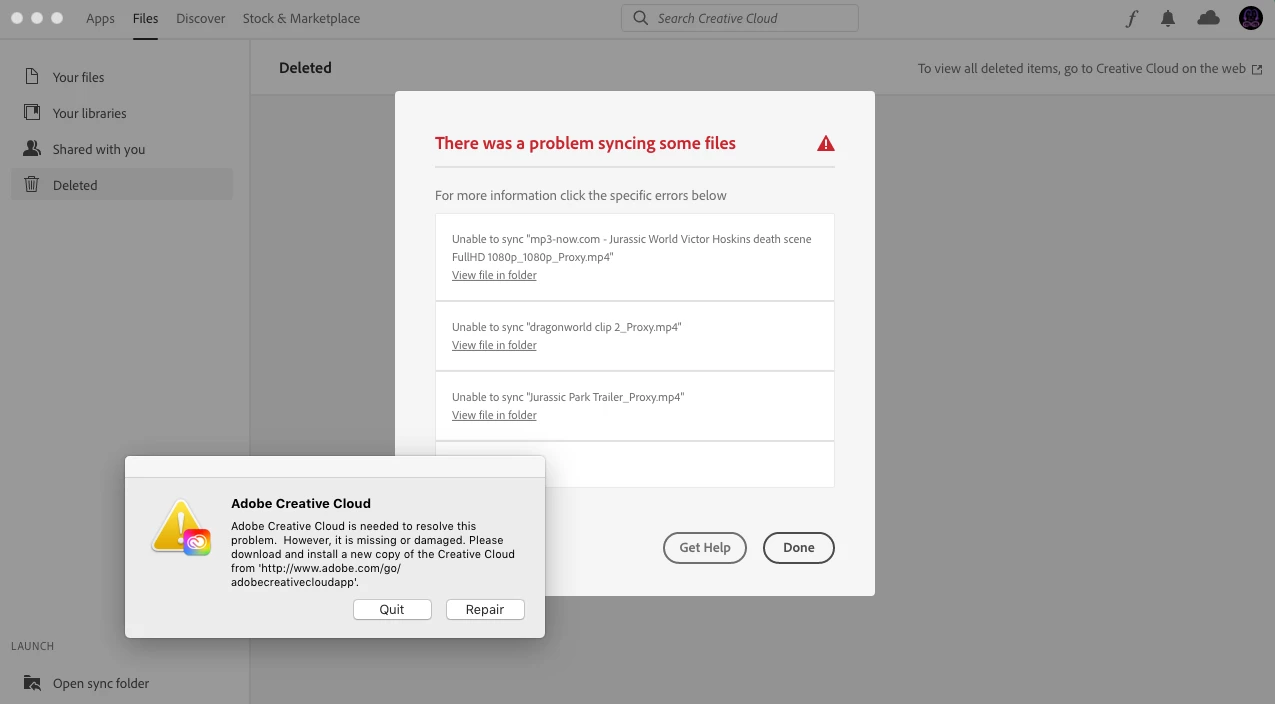Click 'Unable to sync "dragonworld clip 2_Proxy.mp4"' text

click(x=566, y=327)
